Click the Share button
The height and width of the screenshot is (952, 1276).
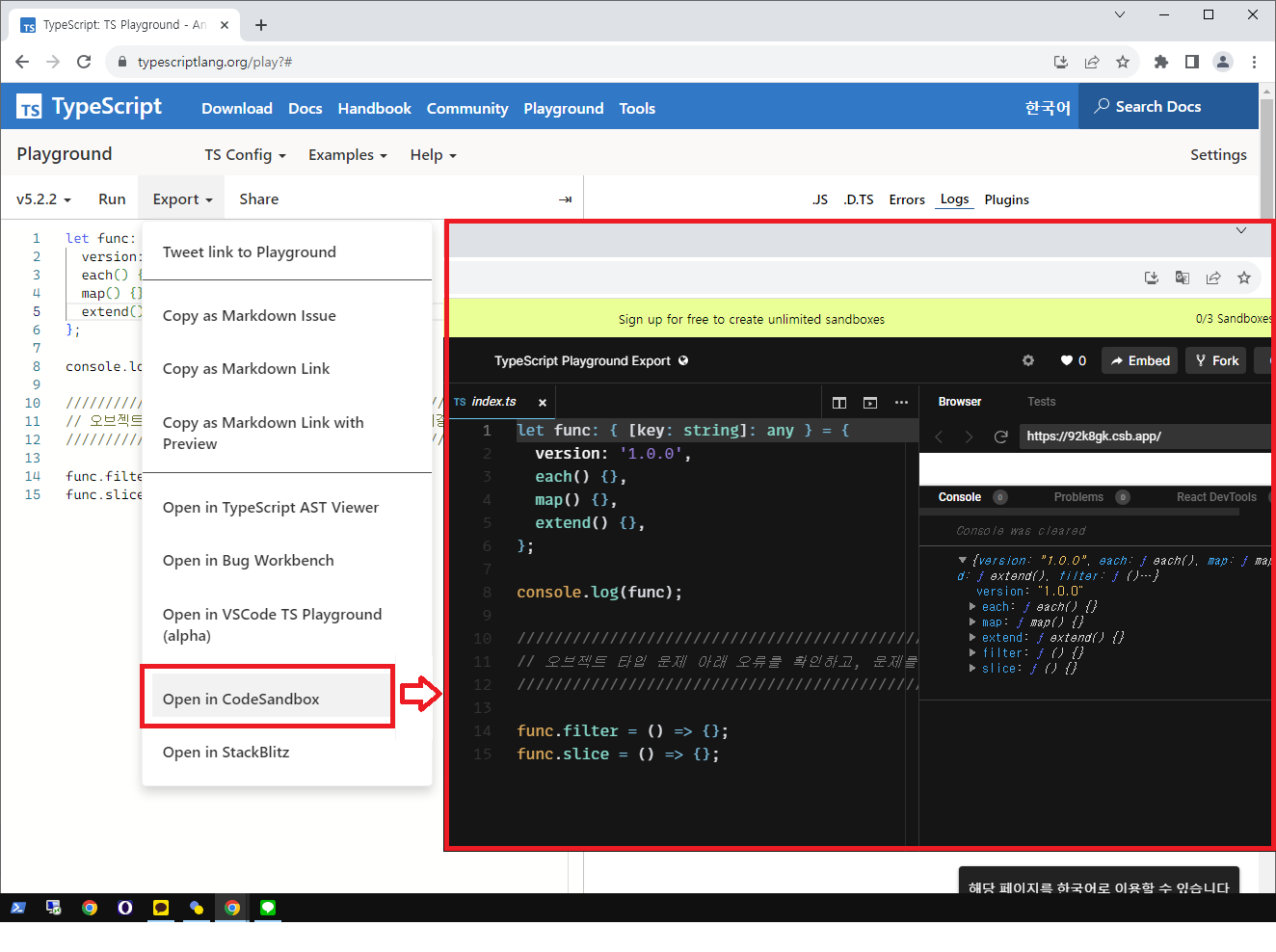point(259,199)
